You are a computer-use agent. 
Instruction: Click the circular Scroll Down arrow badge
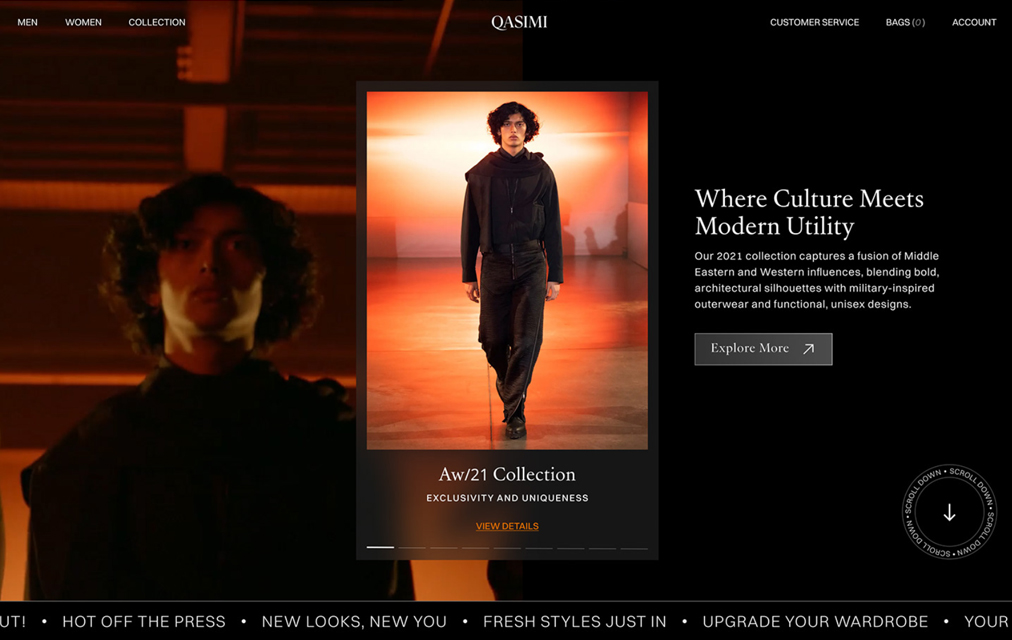tap(949, 513)
